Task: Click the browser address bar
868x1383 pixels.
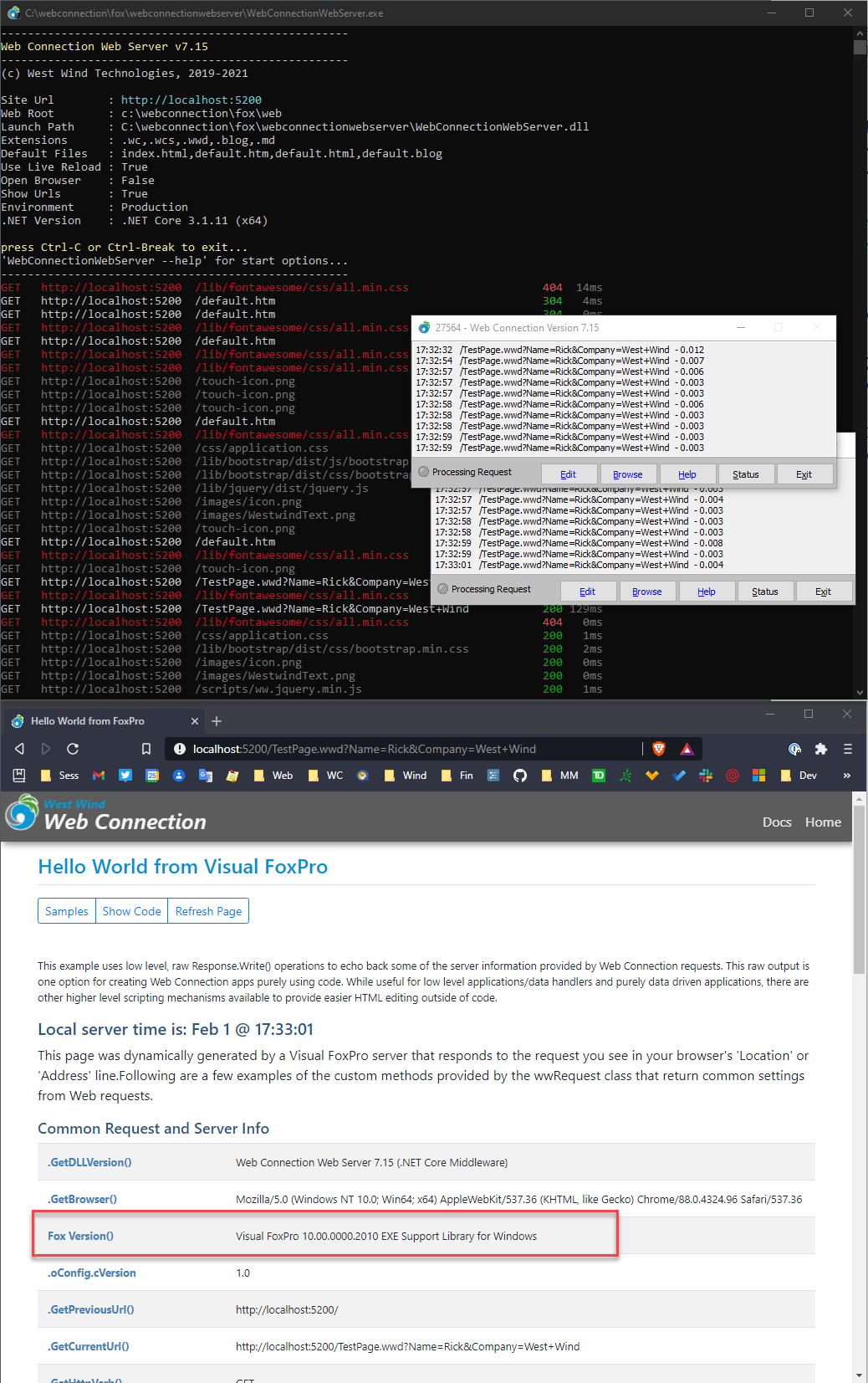Action: tap(401, 749)
